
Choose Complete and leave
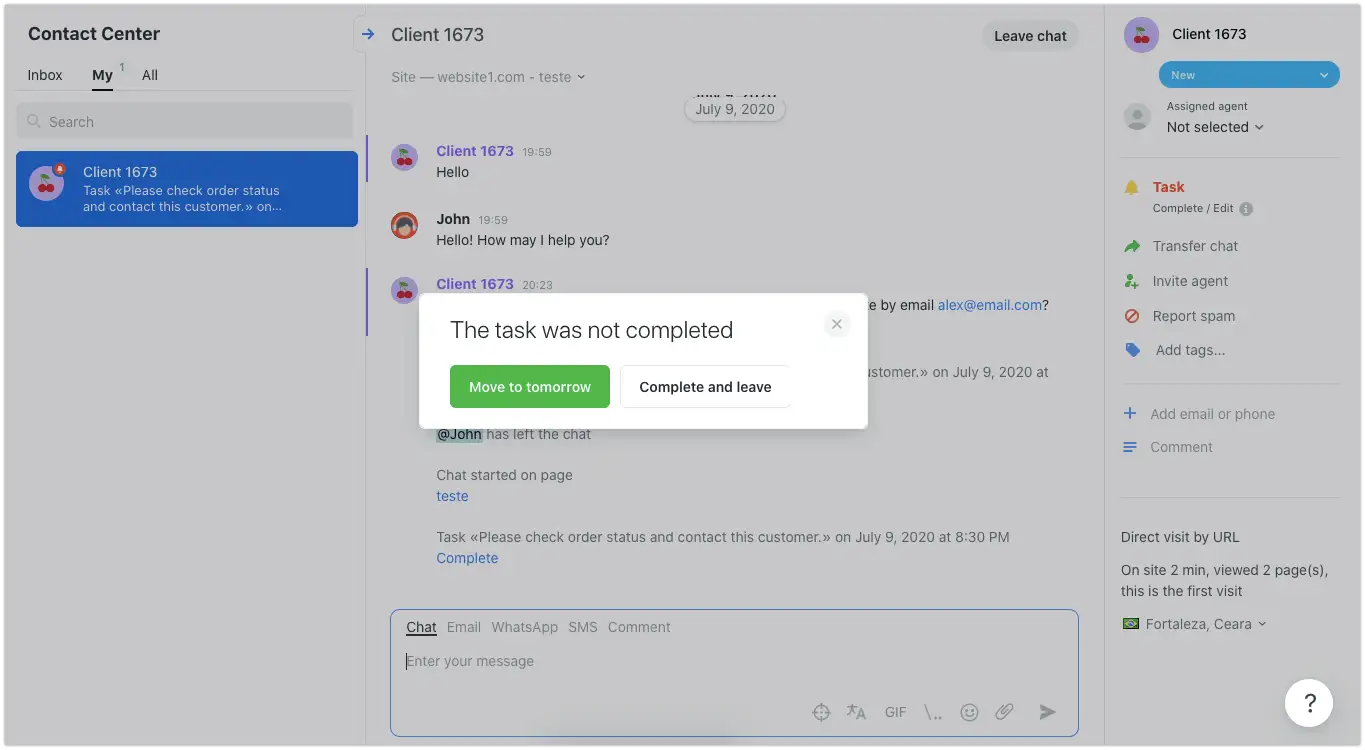[x=705, y=387]
